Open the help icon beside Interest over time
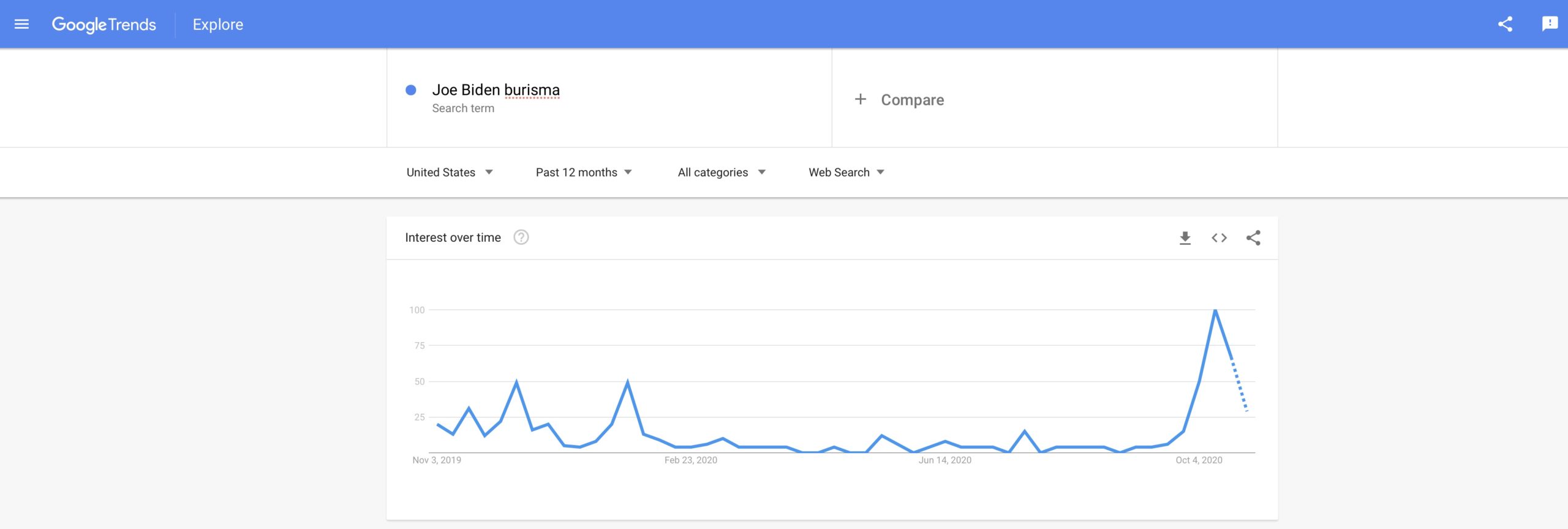The width and height of the screenshot is (1568, 529). (521, 238)
